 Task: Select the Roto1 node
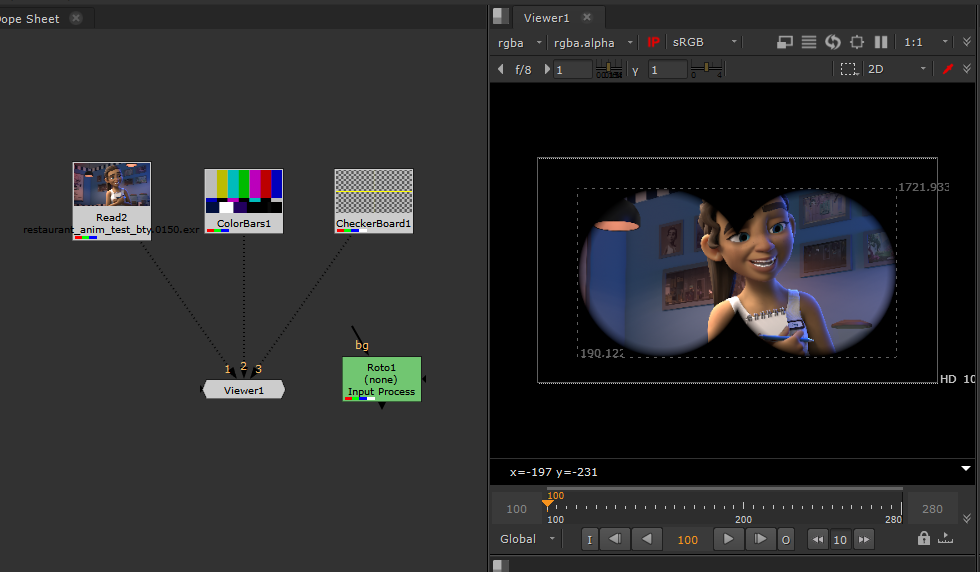382,379
